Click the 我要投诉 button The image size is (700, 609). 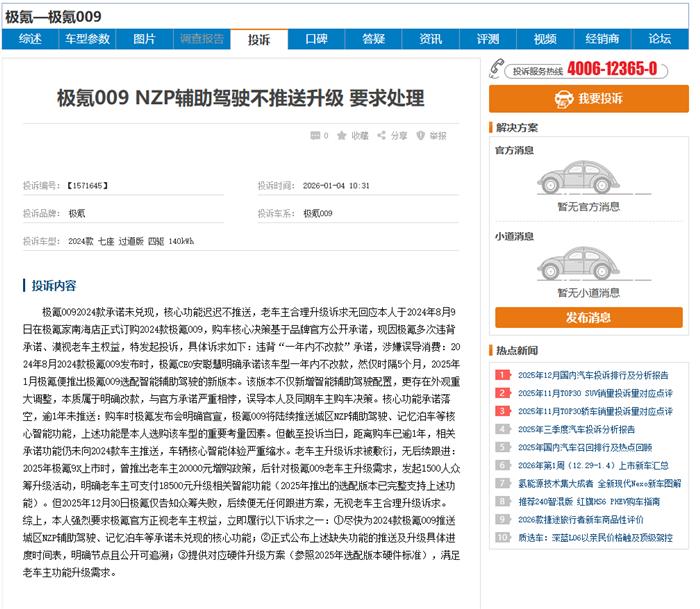(x=589, y=99)
